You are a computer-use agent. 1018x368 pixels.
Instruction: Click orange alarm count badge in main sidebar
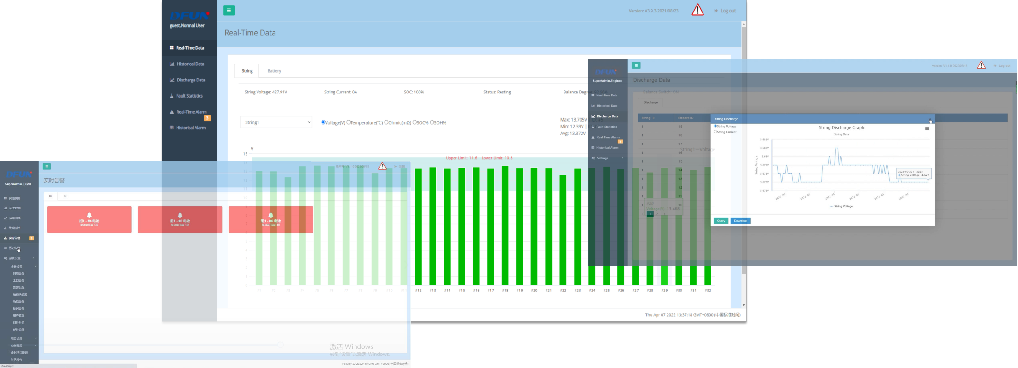click(x=207, y=118)
